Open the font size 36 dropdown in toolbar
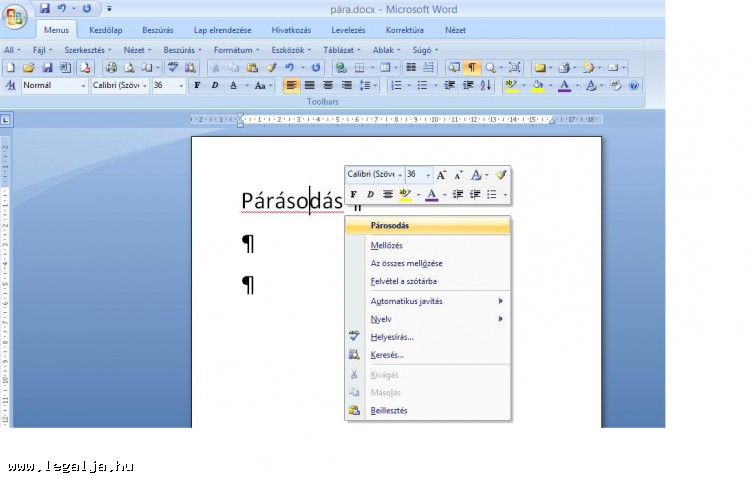 [x=181, y=86]
